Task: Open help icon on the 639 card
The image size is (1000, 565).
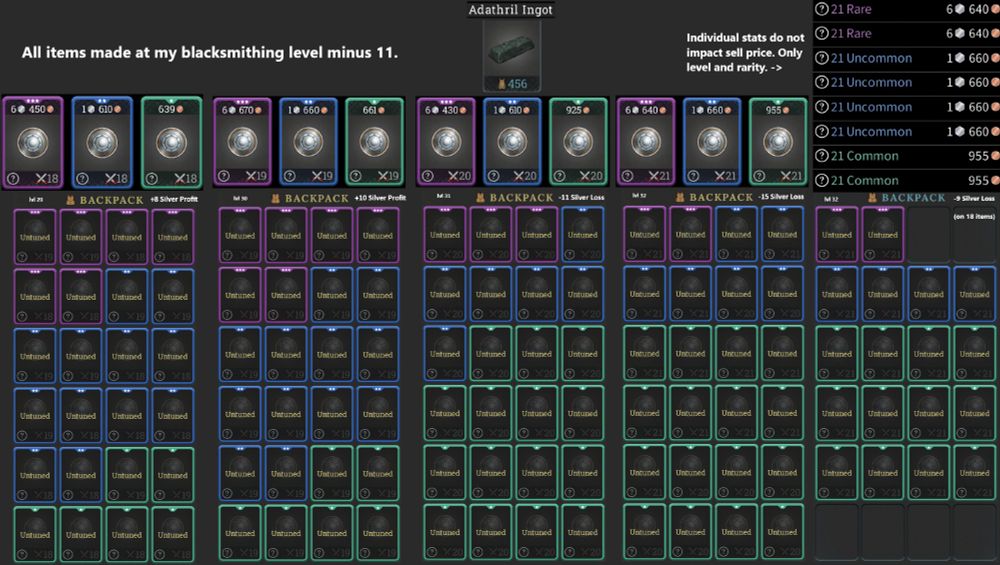Action: [152, 179]
